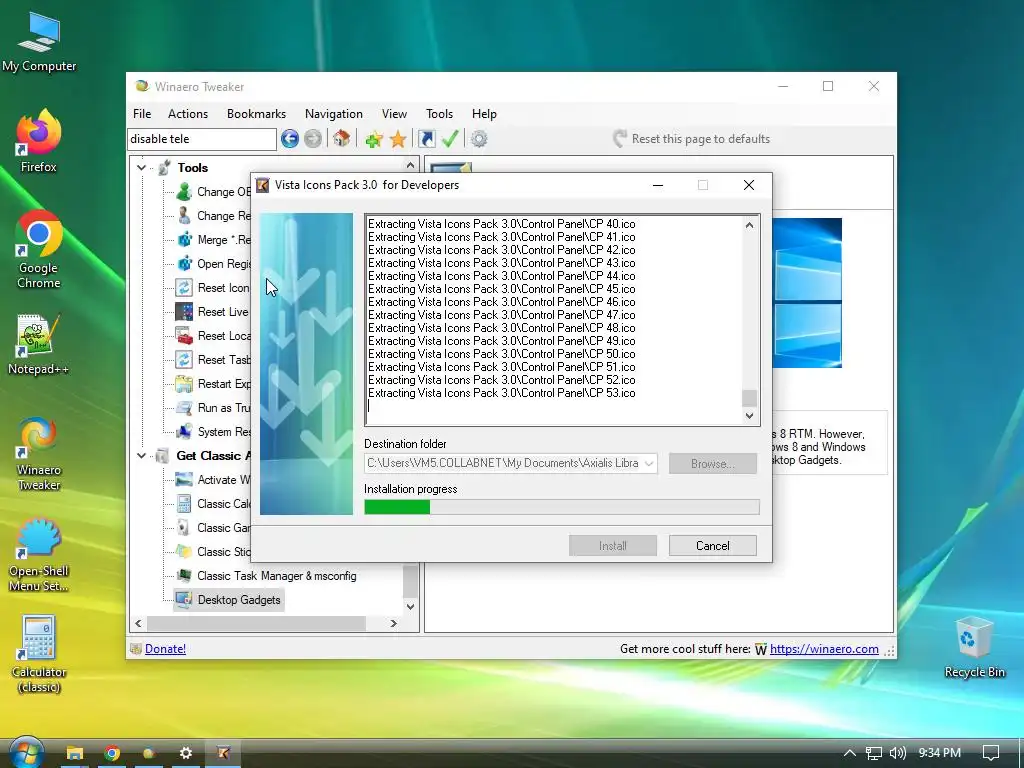Click the grayed Forward arrow in Winaero toolbar
Image resolution: width=1024 pixels, height=768 pixels.
tap(313, 138)
